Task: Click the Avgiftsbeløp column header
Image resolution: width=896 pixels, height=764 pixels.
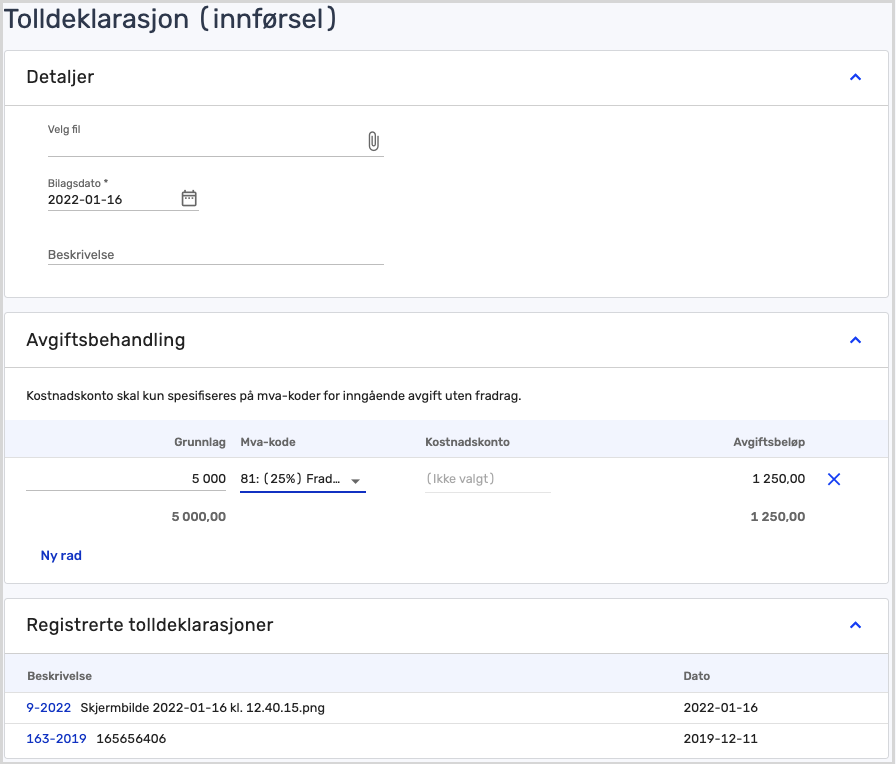Action: 769,442
